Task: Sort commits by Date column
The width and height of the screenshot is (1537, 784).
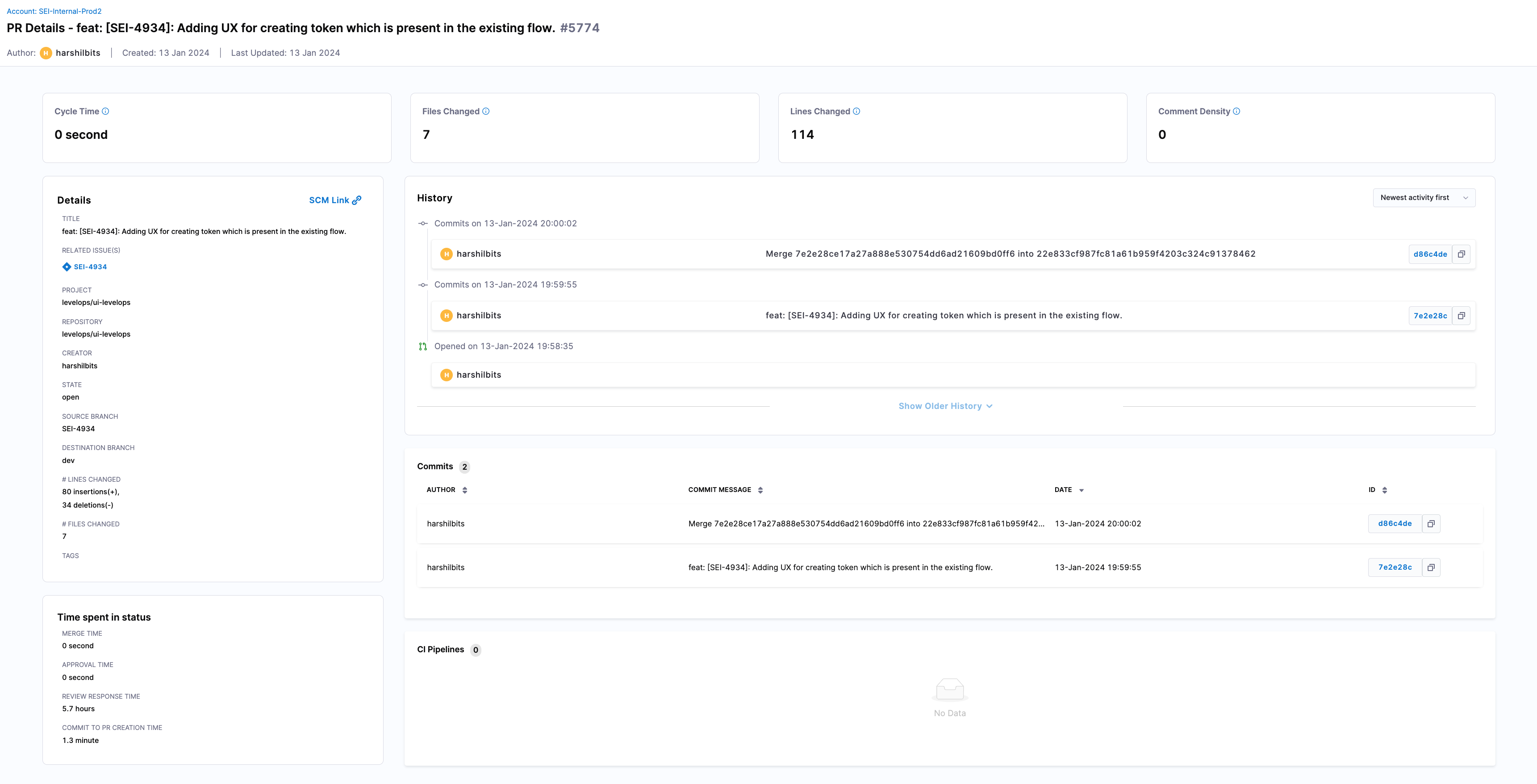Action: click(1081, 491)
